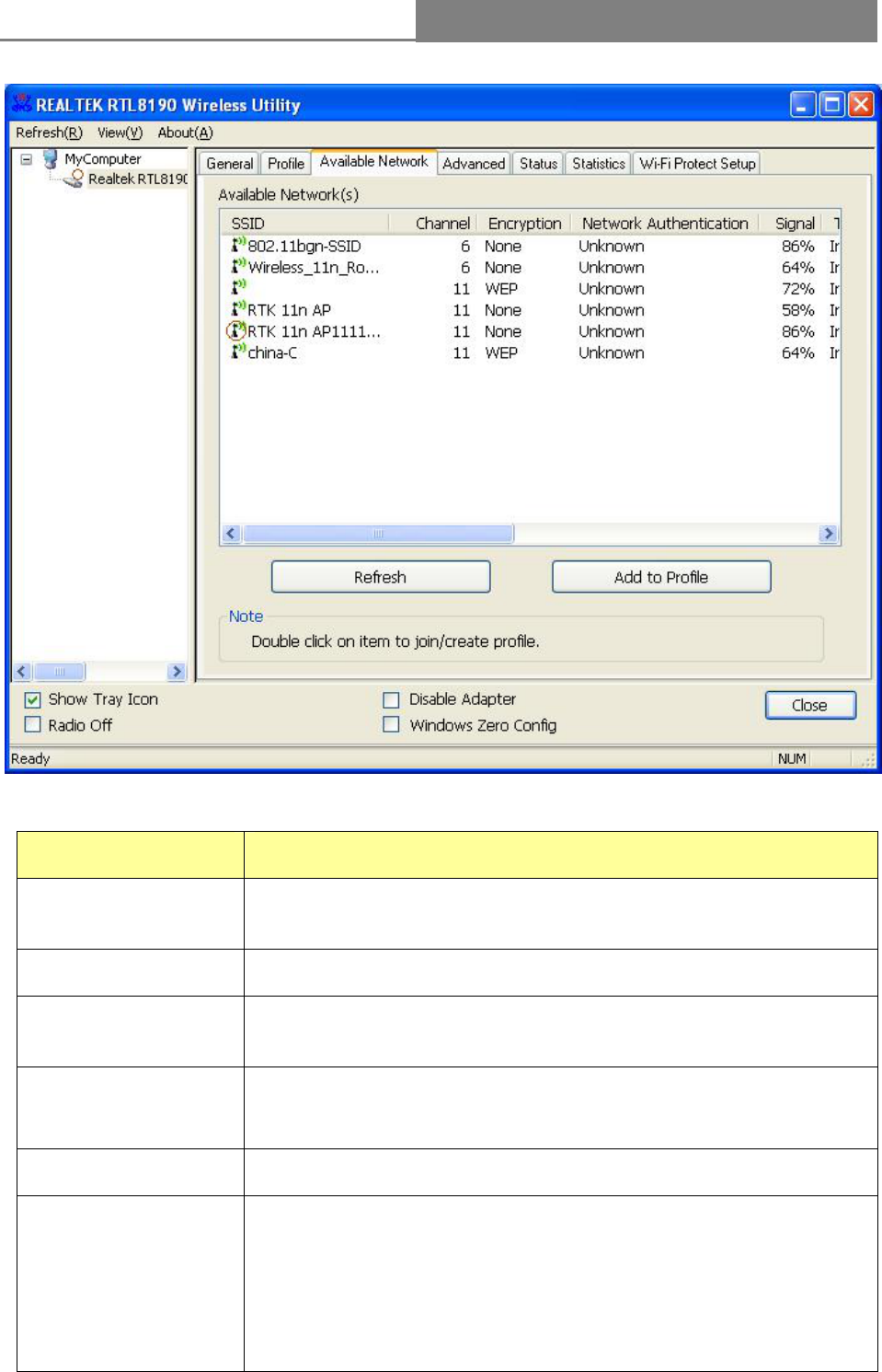Click the MyComputer icon in the tree

pos(51,159)
